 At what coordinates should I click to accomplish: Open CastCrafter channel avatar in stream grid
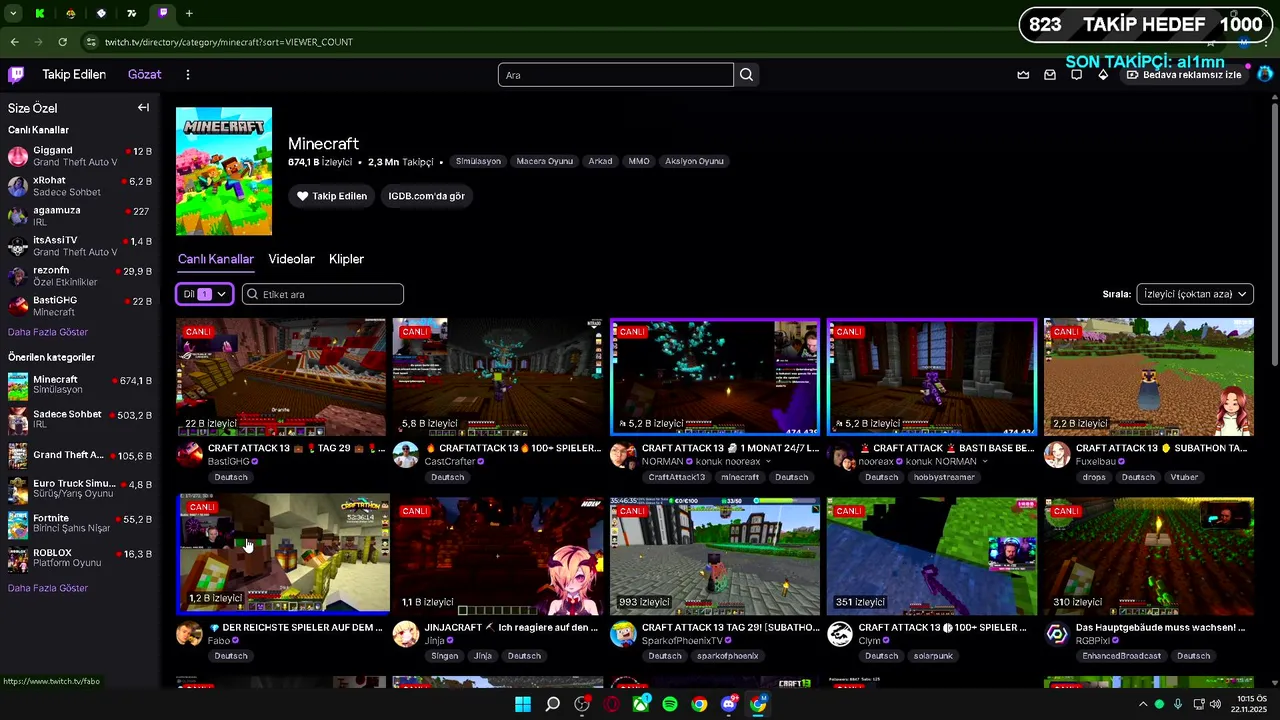[x=405, y=456]
